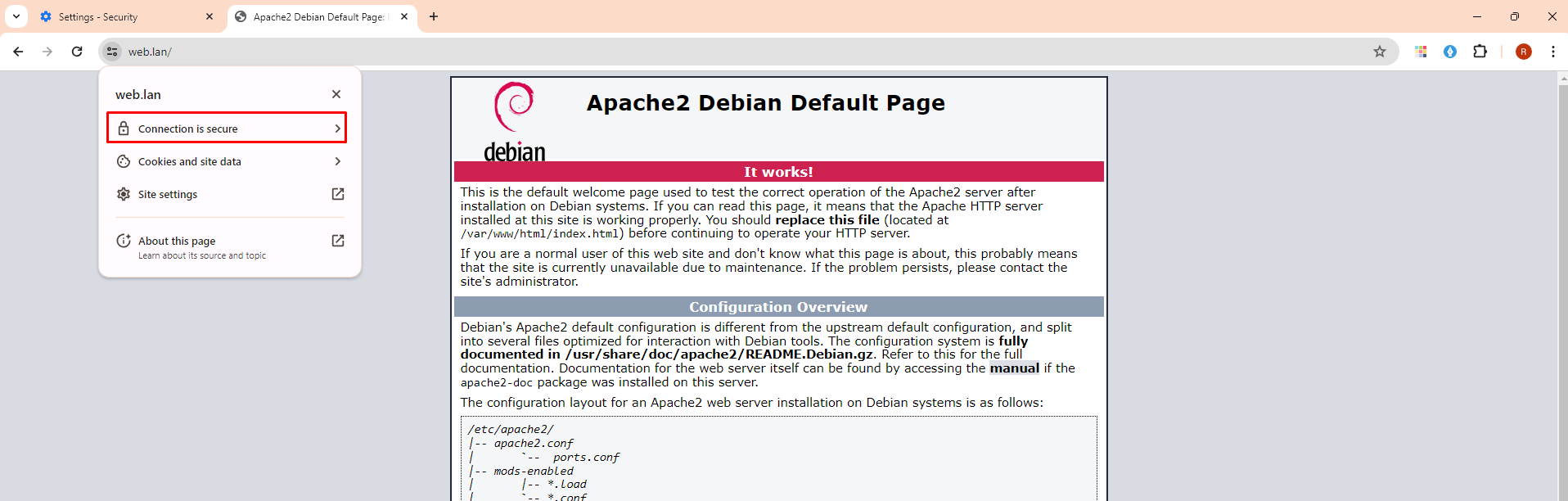Open a new tab with the plus button
Viewport: 1568px width, 501px height.
pos(434,16)
